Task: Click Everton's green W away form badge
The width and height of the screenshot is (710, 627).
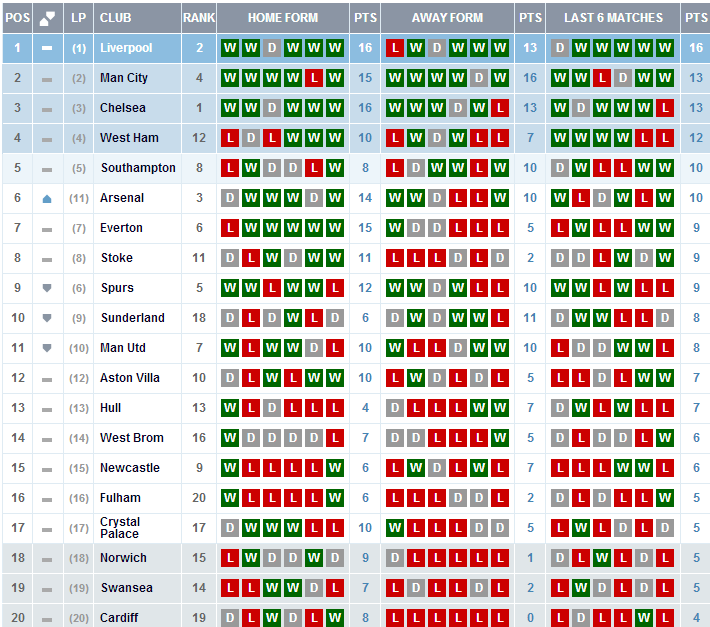Action: [x=395, y=228]
